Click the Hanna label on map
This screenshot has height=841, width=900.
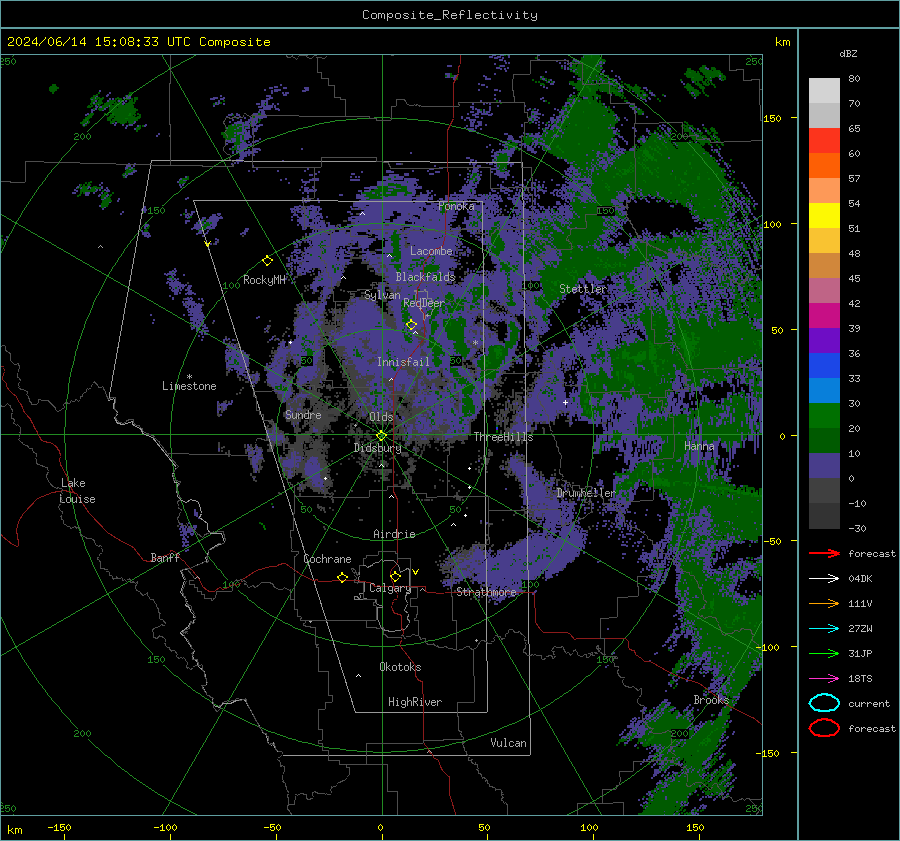click(699, 446)
